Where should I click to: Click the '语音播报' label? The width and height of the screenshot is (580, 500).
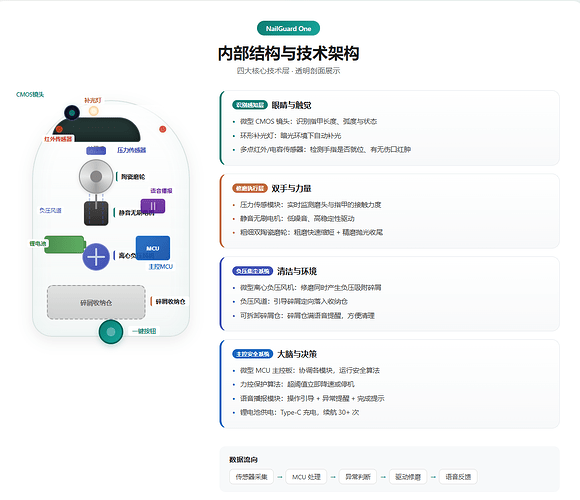pyautogui.click(x=161, y=191)
